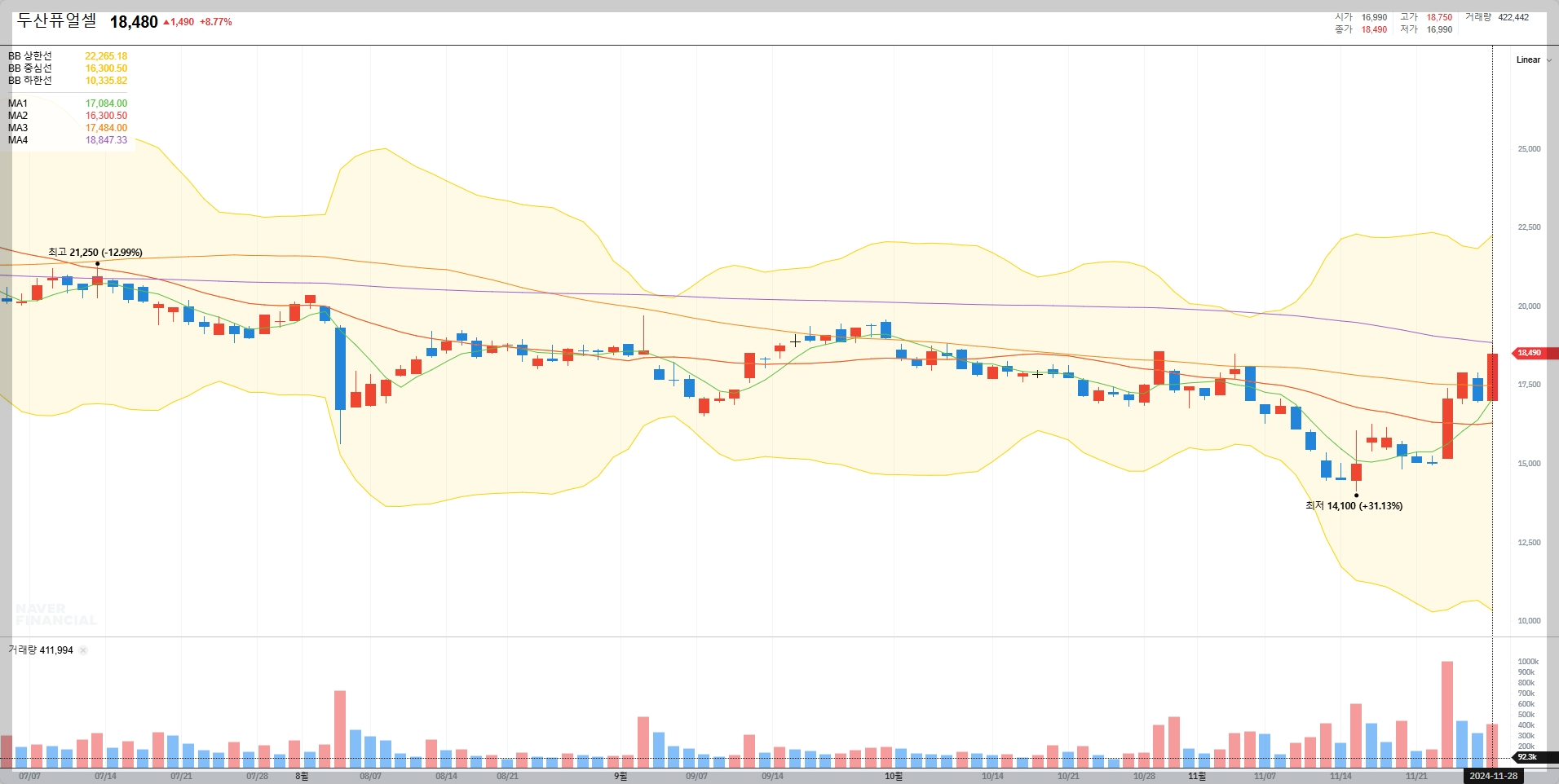Click the 11월 month axis label
The width and height of the screenshot is (1559, 784).
click(x=1197, y=777)
